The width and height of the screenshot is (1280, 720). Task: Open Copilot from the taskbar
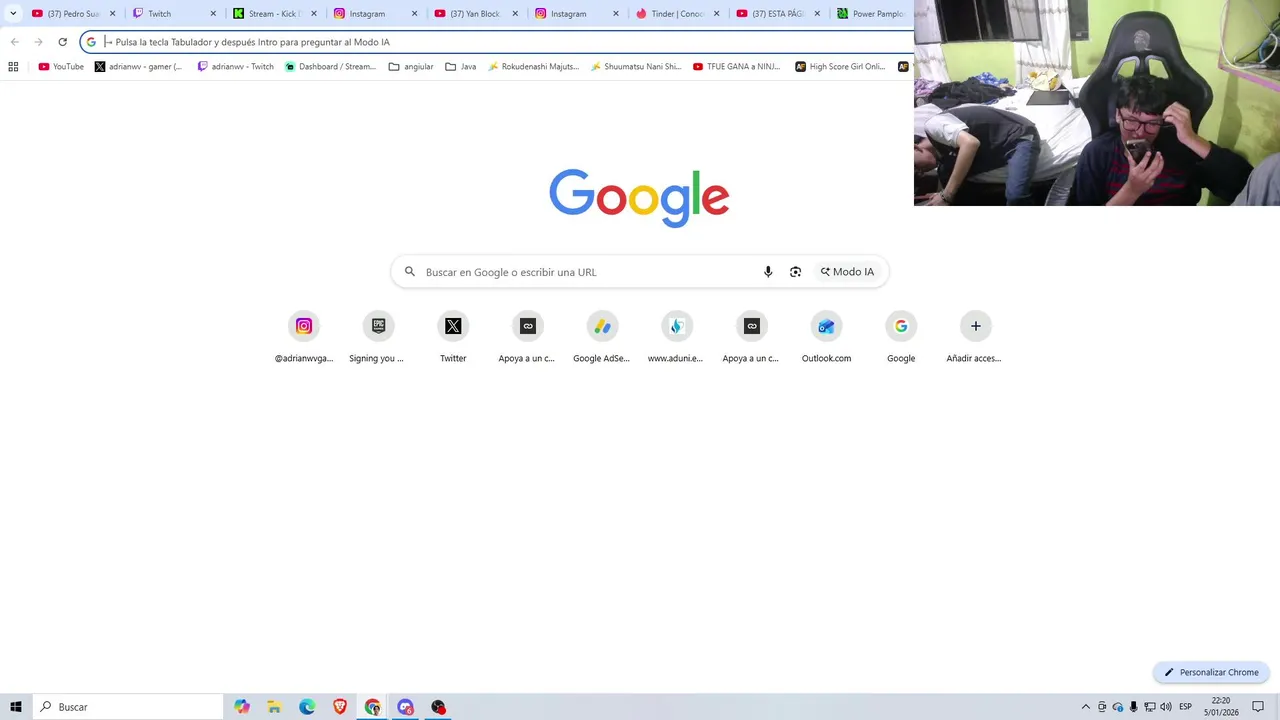point(242,707)
